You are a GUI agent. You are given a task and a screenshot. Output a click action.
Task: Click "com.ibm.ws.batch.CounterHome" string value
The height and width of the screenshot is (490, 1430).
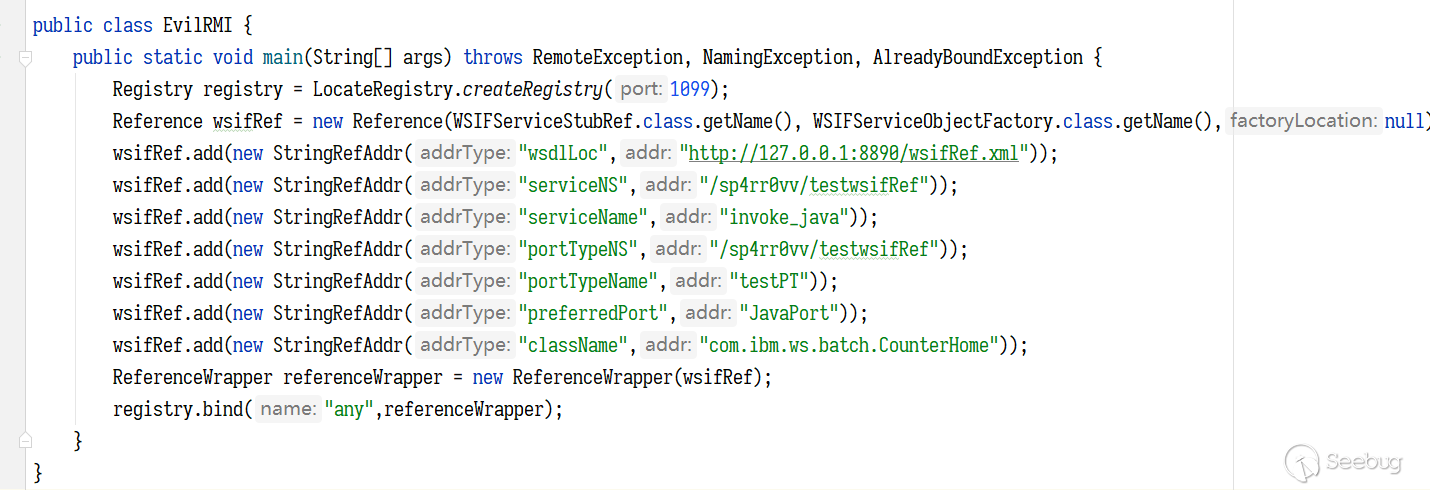tap(849, 345)
